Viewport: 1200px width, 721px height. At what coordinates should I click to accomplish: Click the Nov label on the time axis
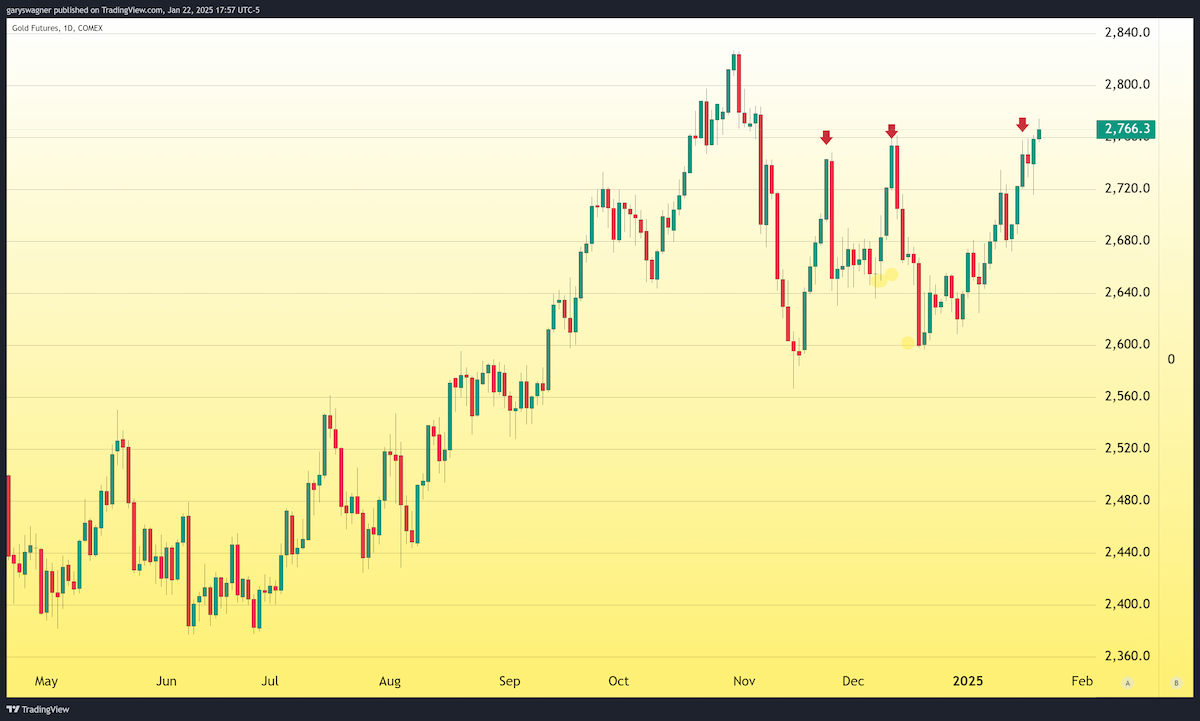coord(743,681)
